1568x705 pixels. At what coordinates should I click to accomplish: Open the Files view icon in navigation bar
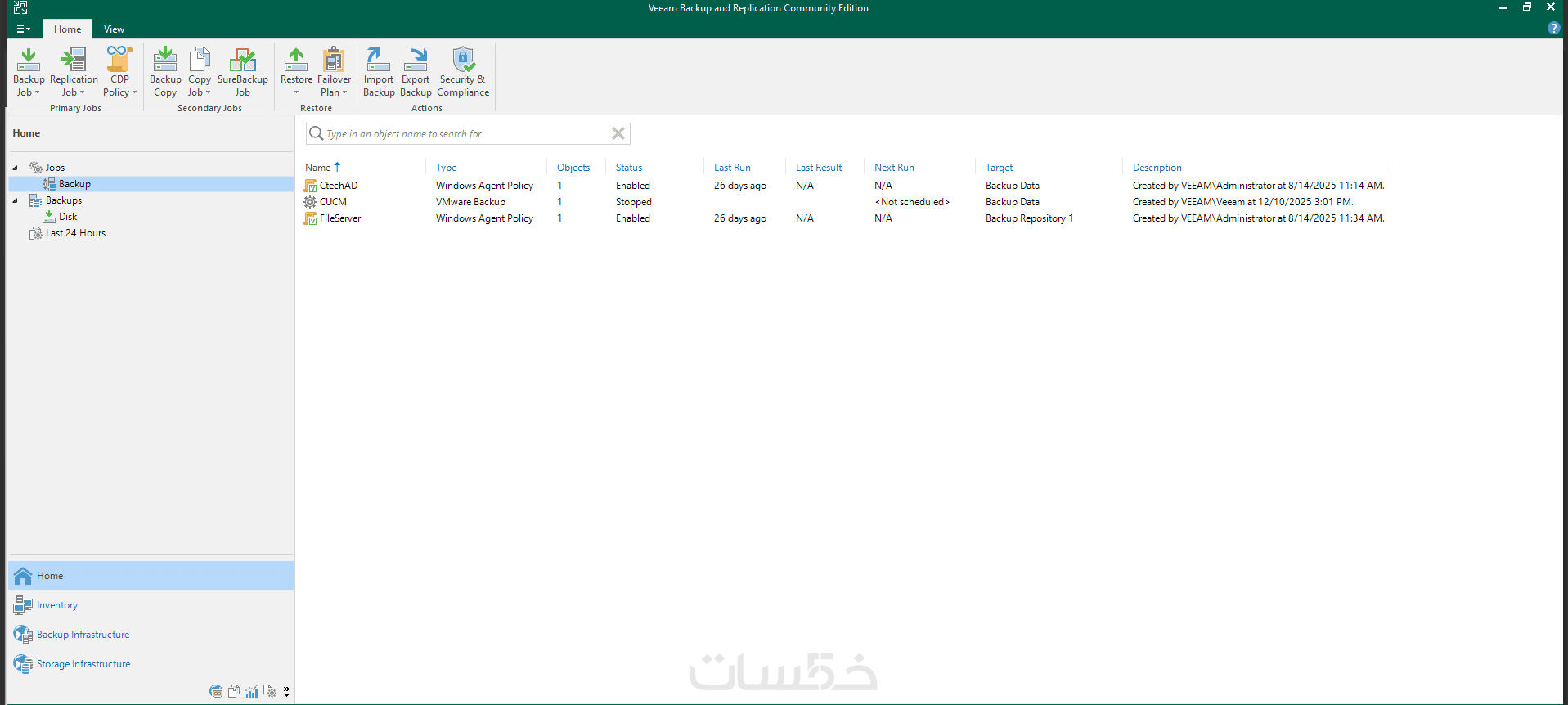(234, 691)
